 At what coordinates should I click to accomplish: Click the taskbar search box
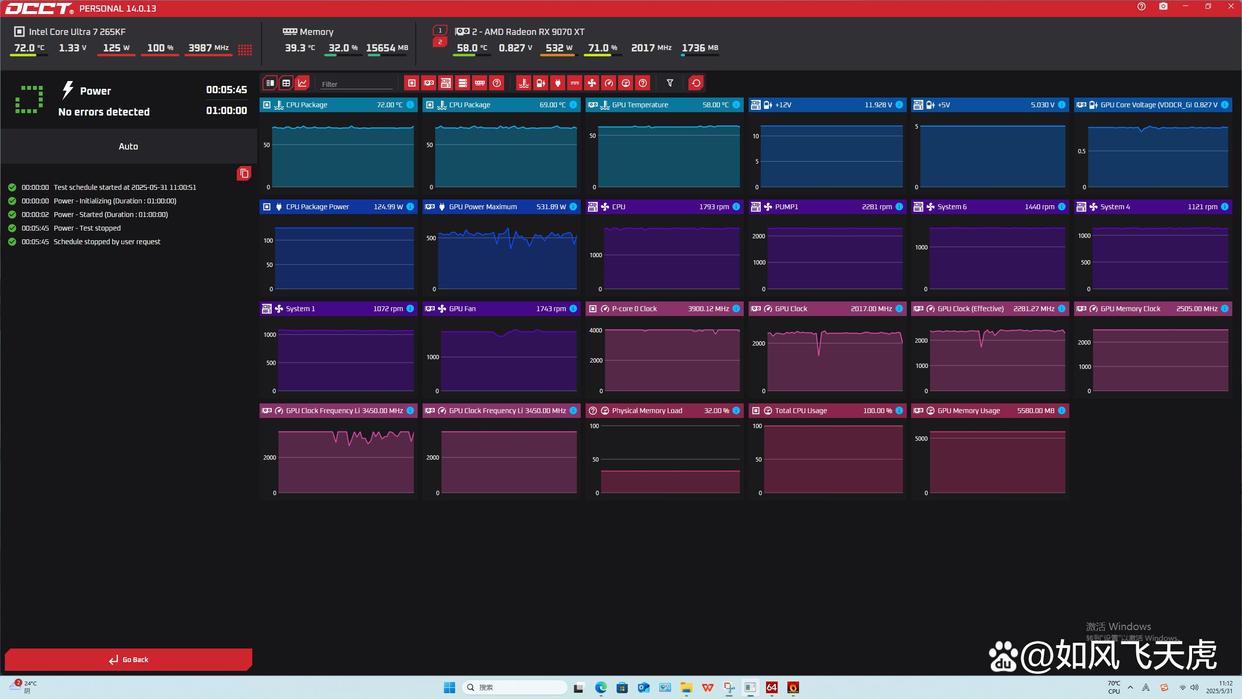(514, 687)
